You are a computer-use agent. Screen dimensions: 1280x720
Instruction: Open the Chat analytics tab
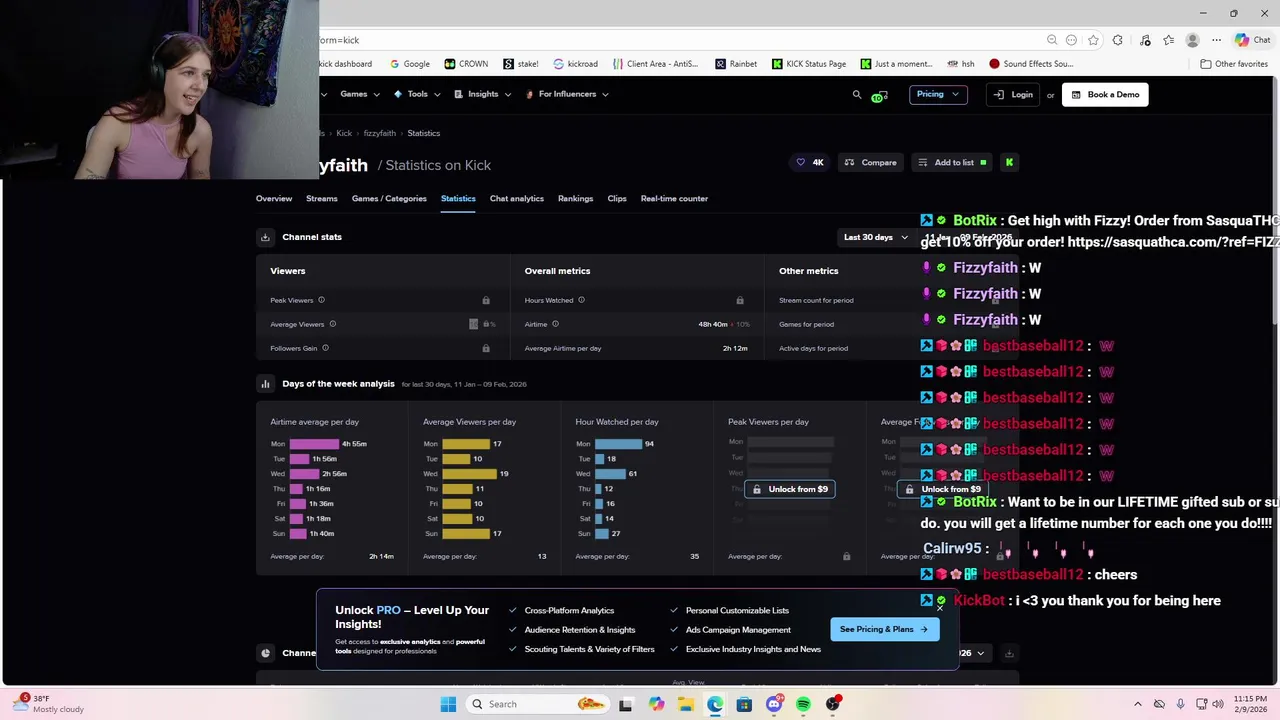pos(517,198)
